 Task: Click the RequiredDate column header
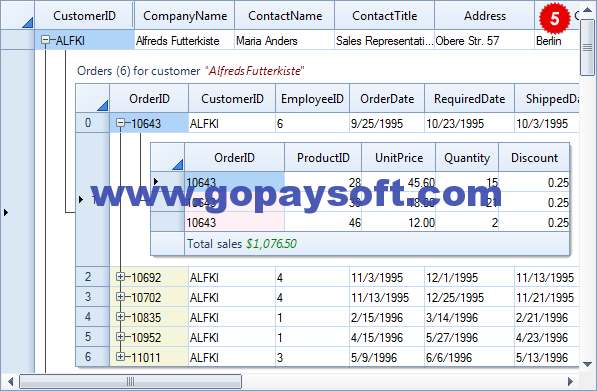[469, 99]
